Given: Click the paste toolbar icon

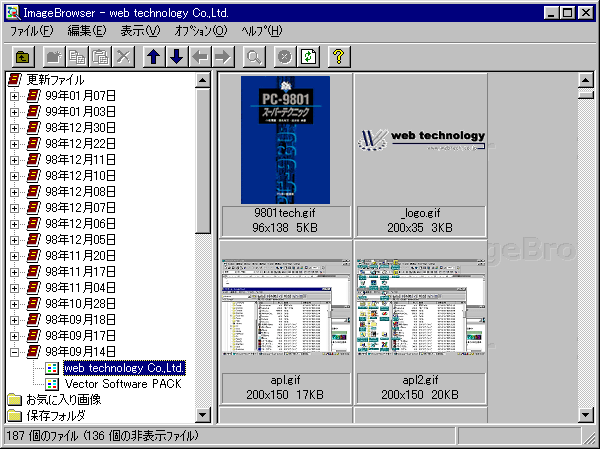Looking at the screenshot, I should 100,57.
